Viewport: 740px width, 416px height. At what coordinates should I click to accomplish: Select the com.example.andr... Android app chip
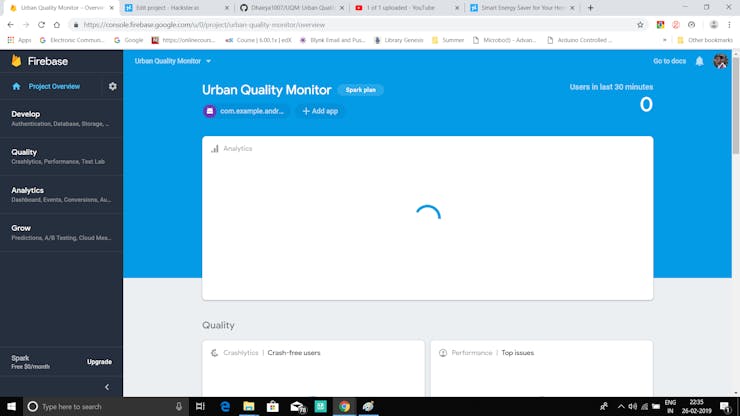click(x=245, y=111)
